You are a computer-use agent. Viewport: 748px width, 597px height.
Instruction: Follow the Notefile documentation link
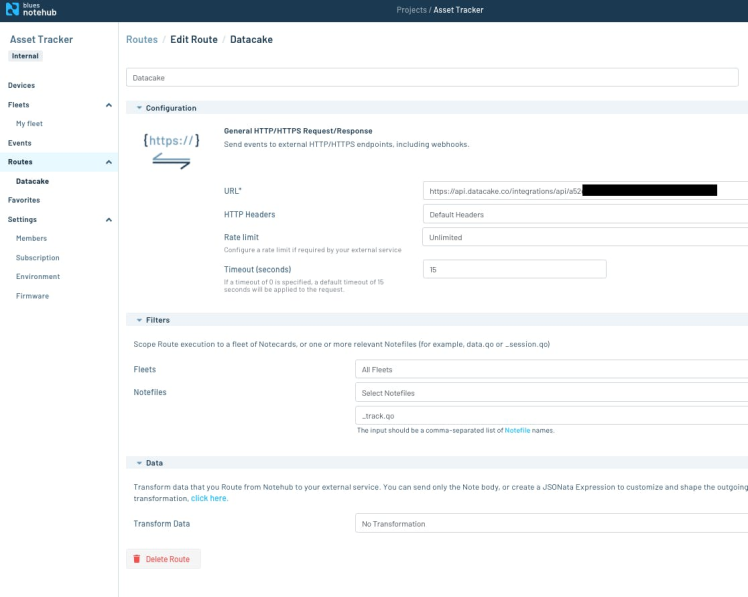point(517,430)
